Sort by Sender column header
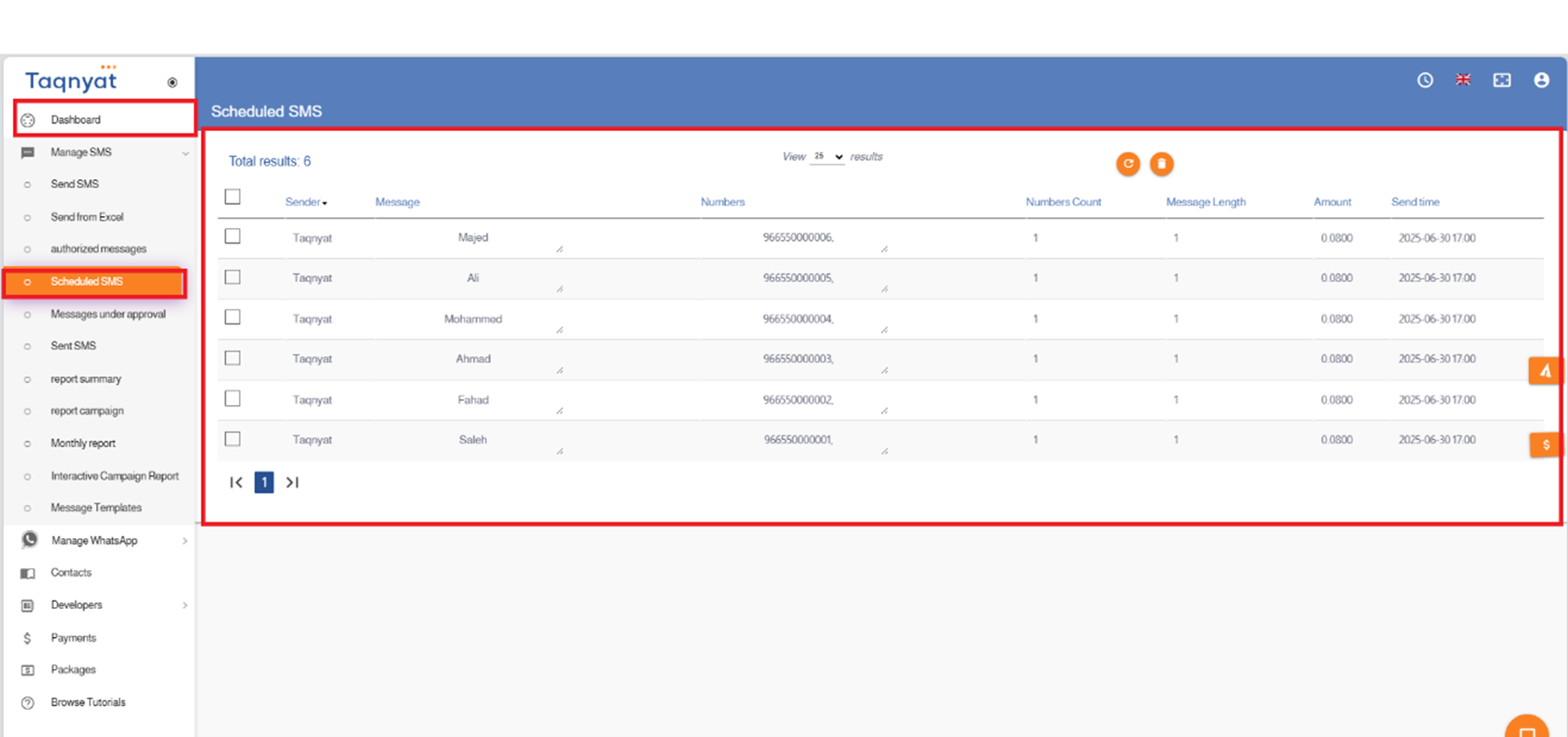The width and height of the screenshot is (1568, 737). tap(306, 202)
